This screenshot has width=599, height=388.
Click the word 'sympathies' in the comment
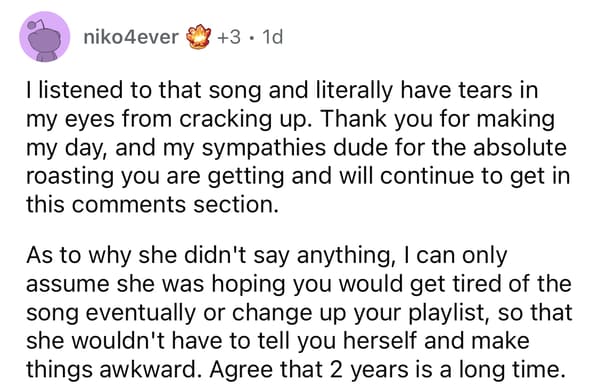coord(264,149)
